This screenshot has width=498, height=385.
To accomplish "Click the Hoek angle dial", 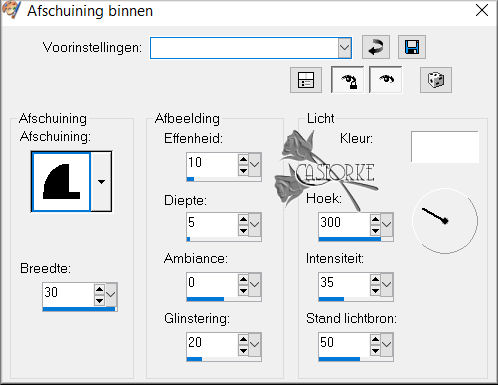I will 445,220.
